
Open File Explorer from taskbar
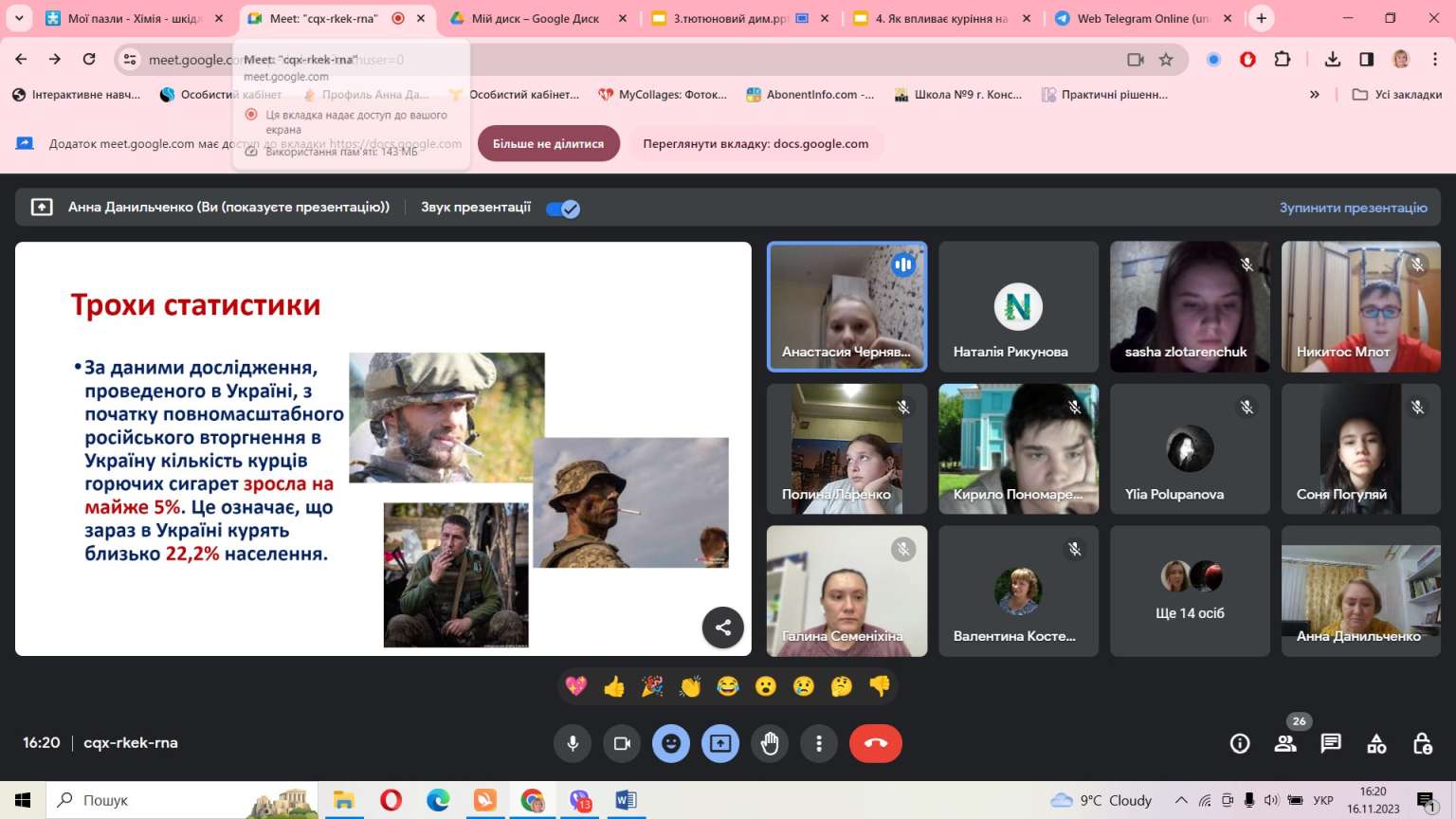click(343, 800)
